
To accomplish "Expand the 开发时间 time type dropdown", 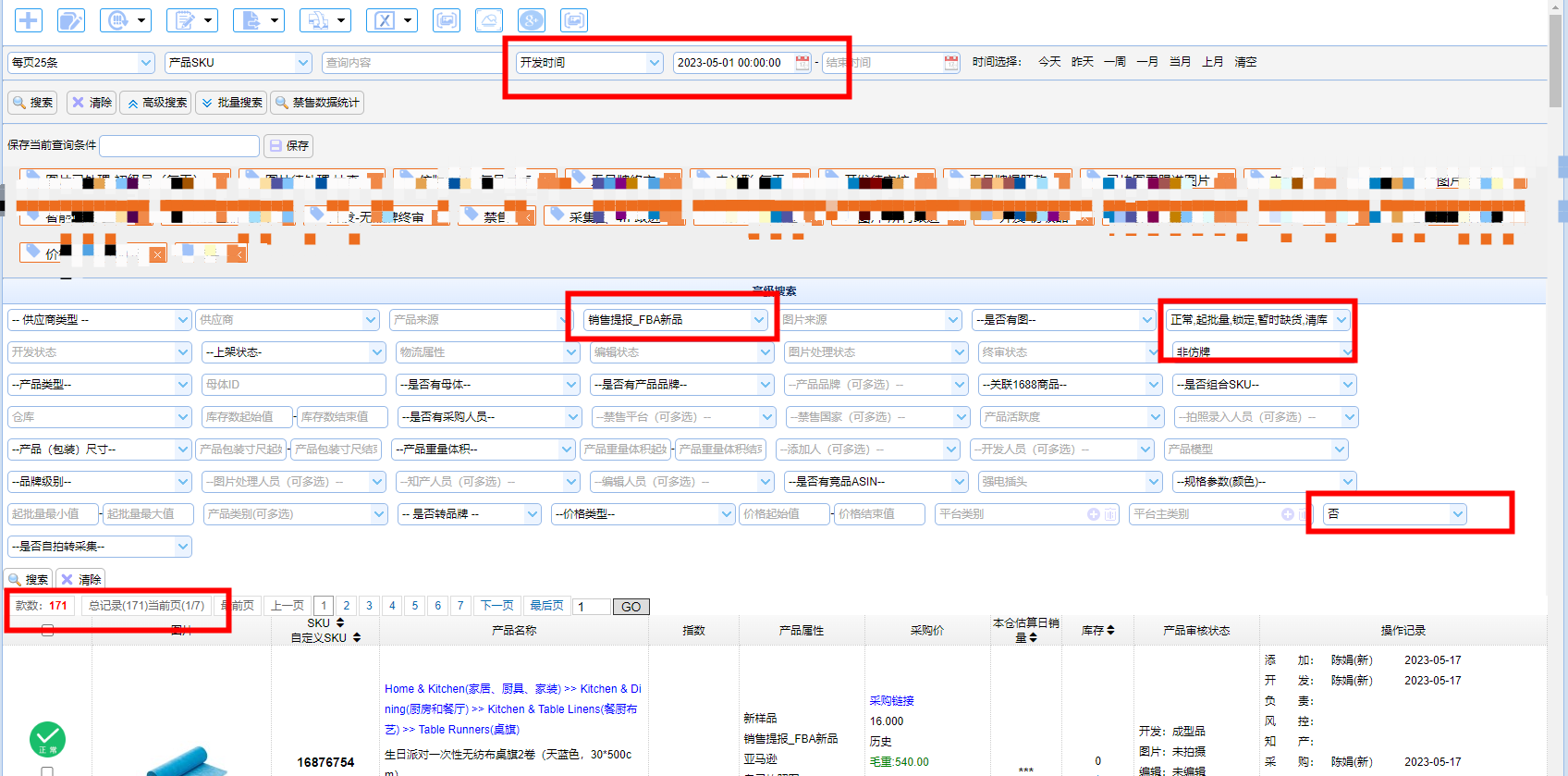I will point(590,63).
